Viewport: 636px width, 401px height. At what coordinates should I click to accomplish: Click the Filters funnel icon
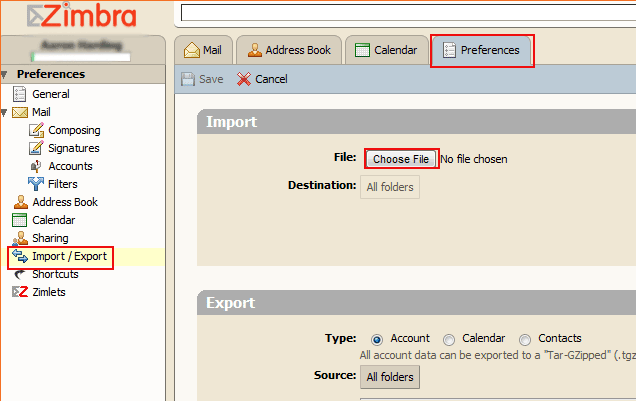tap(36, 184)
